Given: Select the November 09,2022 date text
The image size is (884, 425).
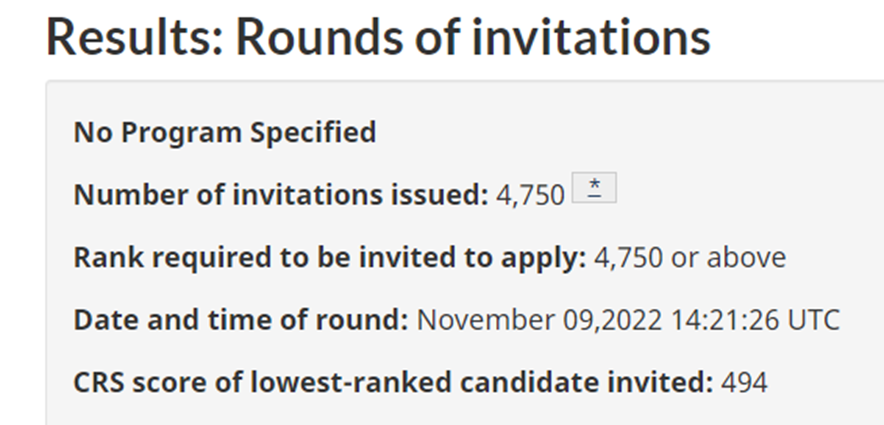Looking at the screenshot, I should (x=539, y=320).
